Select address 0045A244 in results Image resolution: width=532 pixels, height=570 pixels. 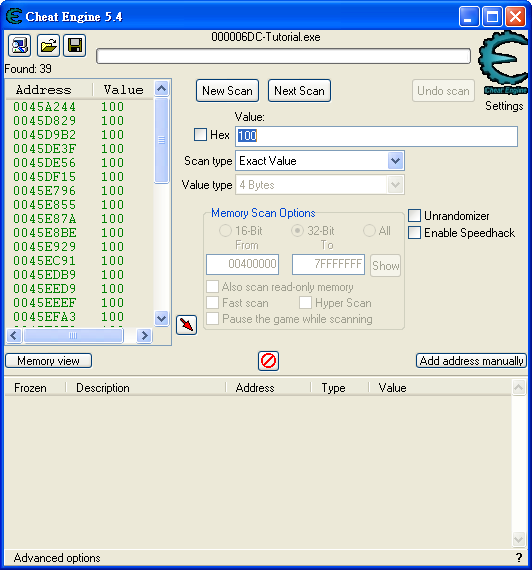[x=44, y=107]
